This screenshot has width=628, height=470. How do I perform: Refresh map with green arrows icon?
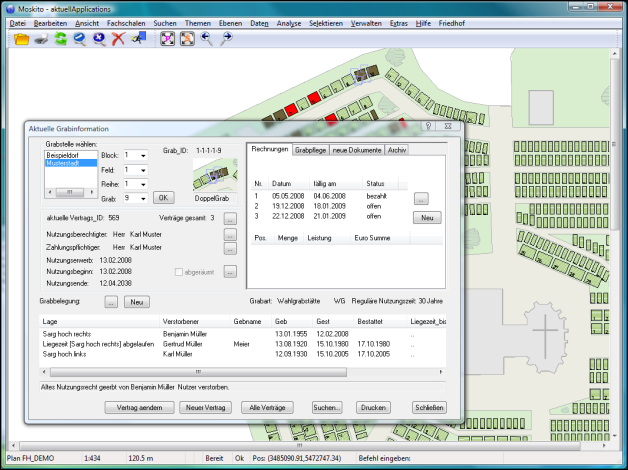[x=60, y=39]
